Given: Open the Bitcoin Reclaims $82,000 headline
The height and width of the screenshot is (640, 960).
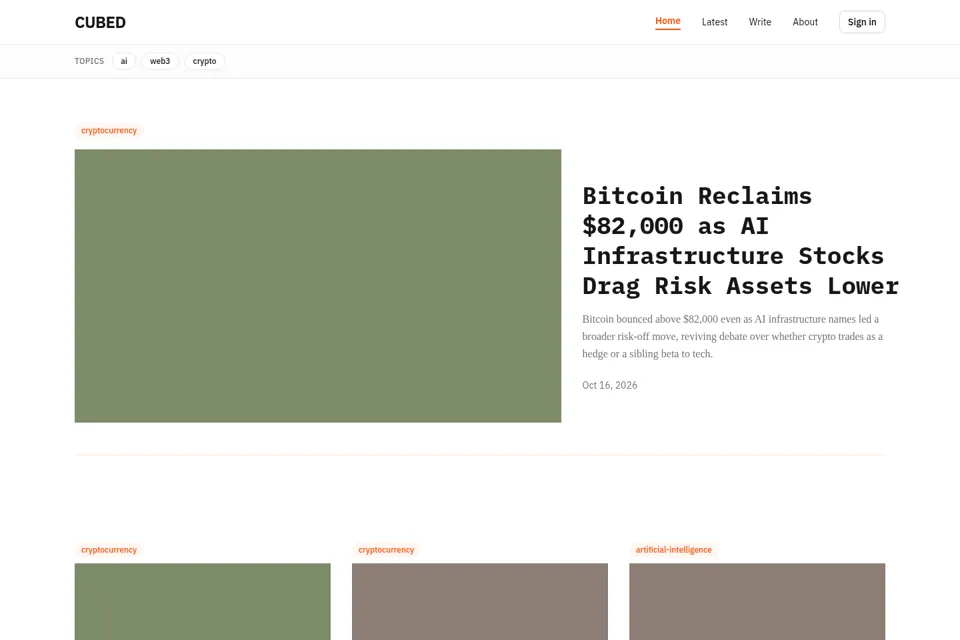Looking at the screenshot, I should coord(740,241).
